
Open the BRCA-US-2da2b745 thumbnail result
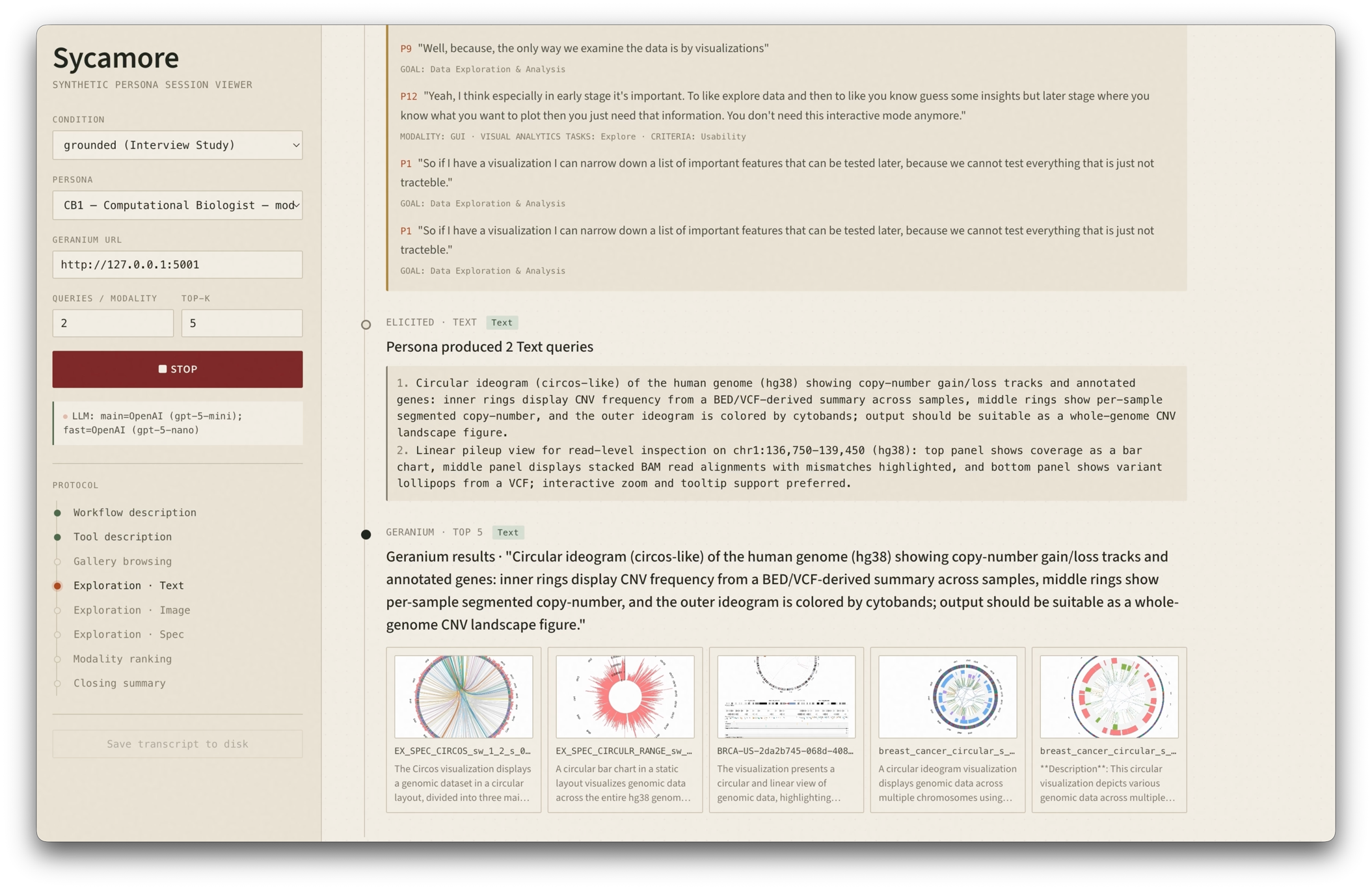(x=786, y=697)
